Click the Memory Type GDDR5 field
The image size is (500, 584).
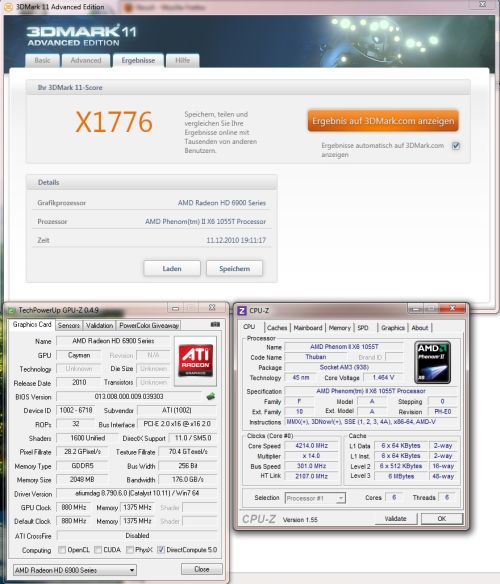click(x=82, y=466)
